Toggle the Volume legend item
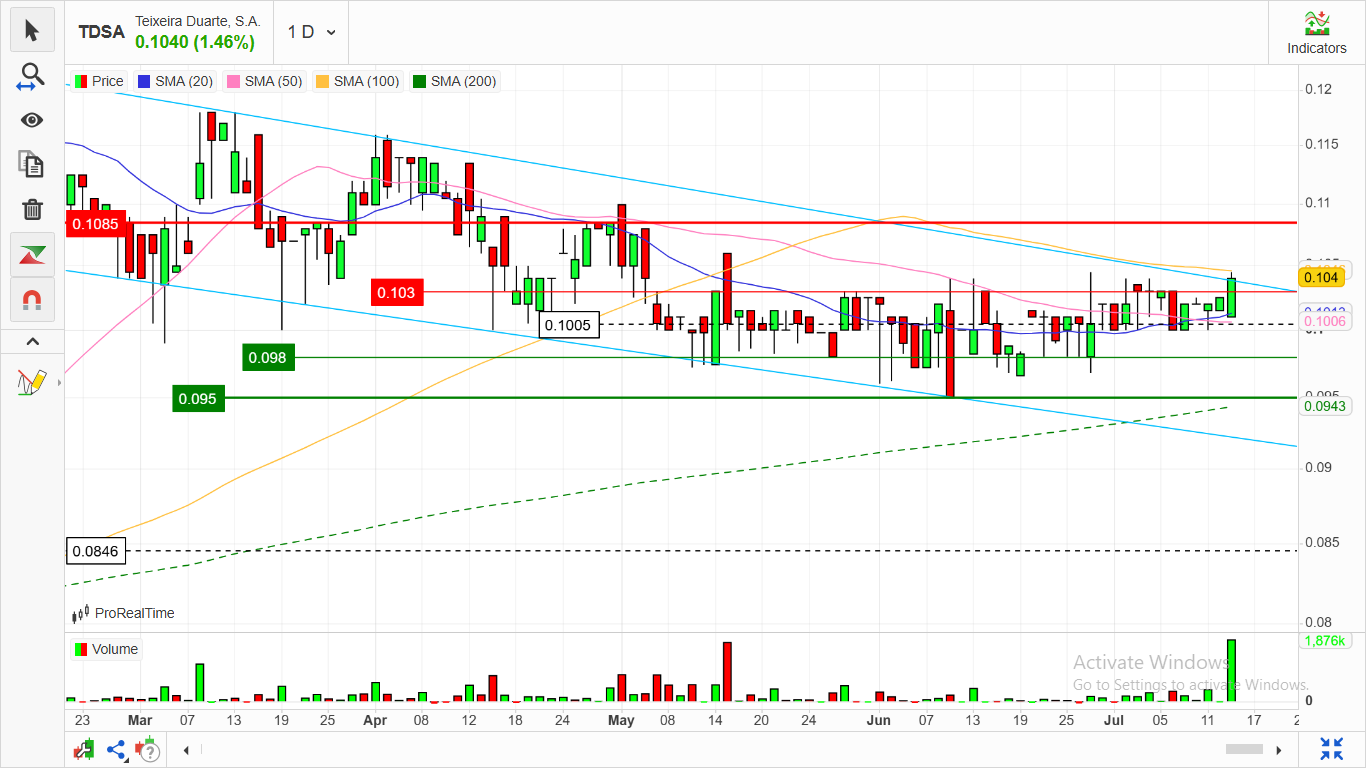 106,649
